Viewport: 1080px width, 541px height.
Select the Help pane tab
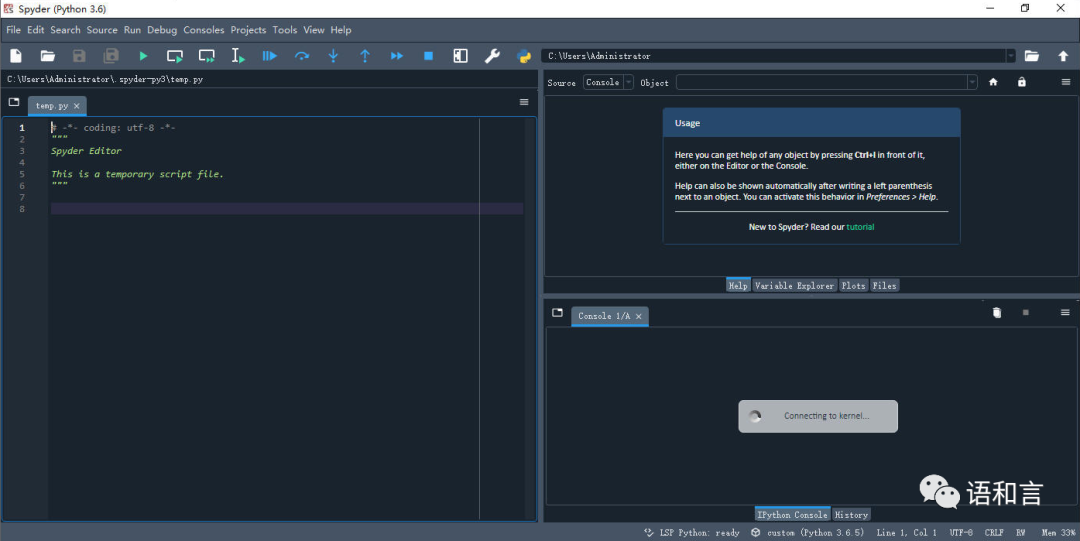point(738,285)
